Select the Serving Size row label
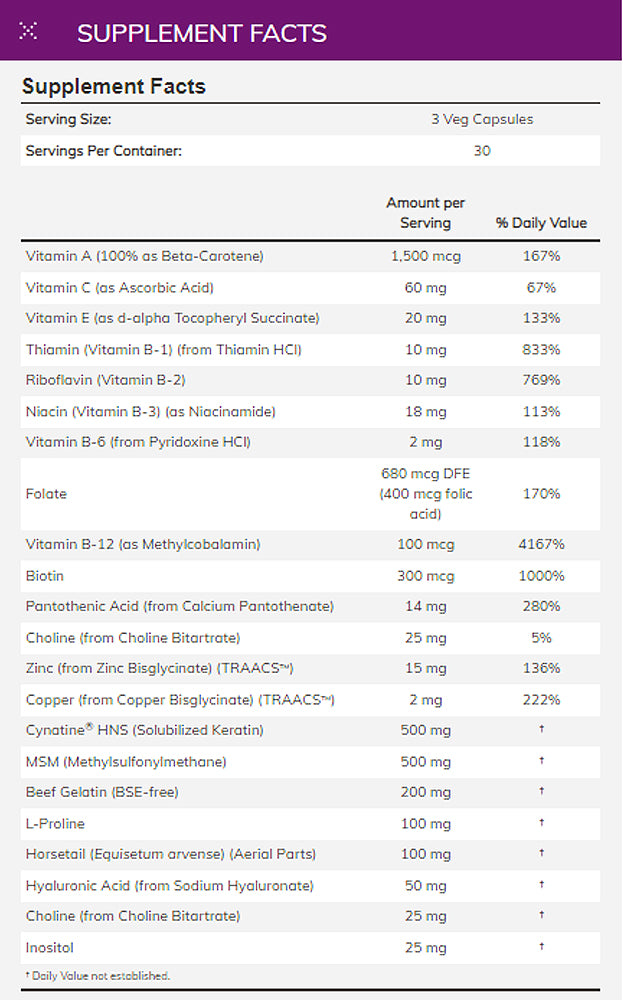 [x=68, y=119]
